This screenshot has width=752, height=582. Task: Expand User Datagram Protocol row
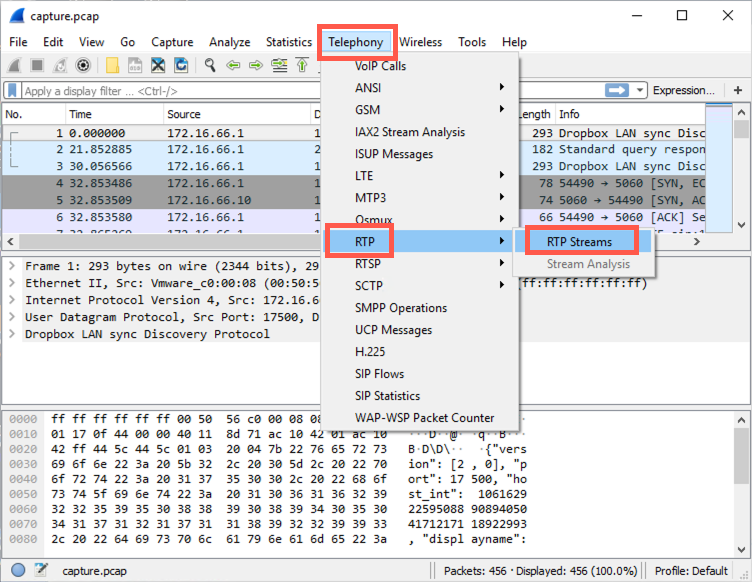pyautogui.click(x=12, y=317)
